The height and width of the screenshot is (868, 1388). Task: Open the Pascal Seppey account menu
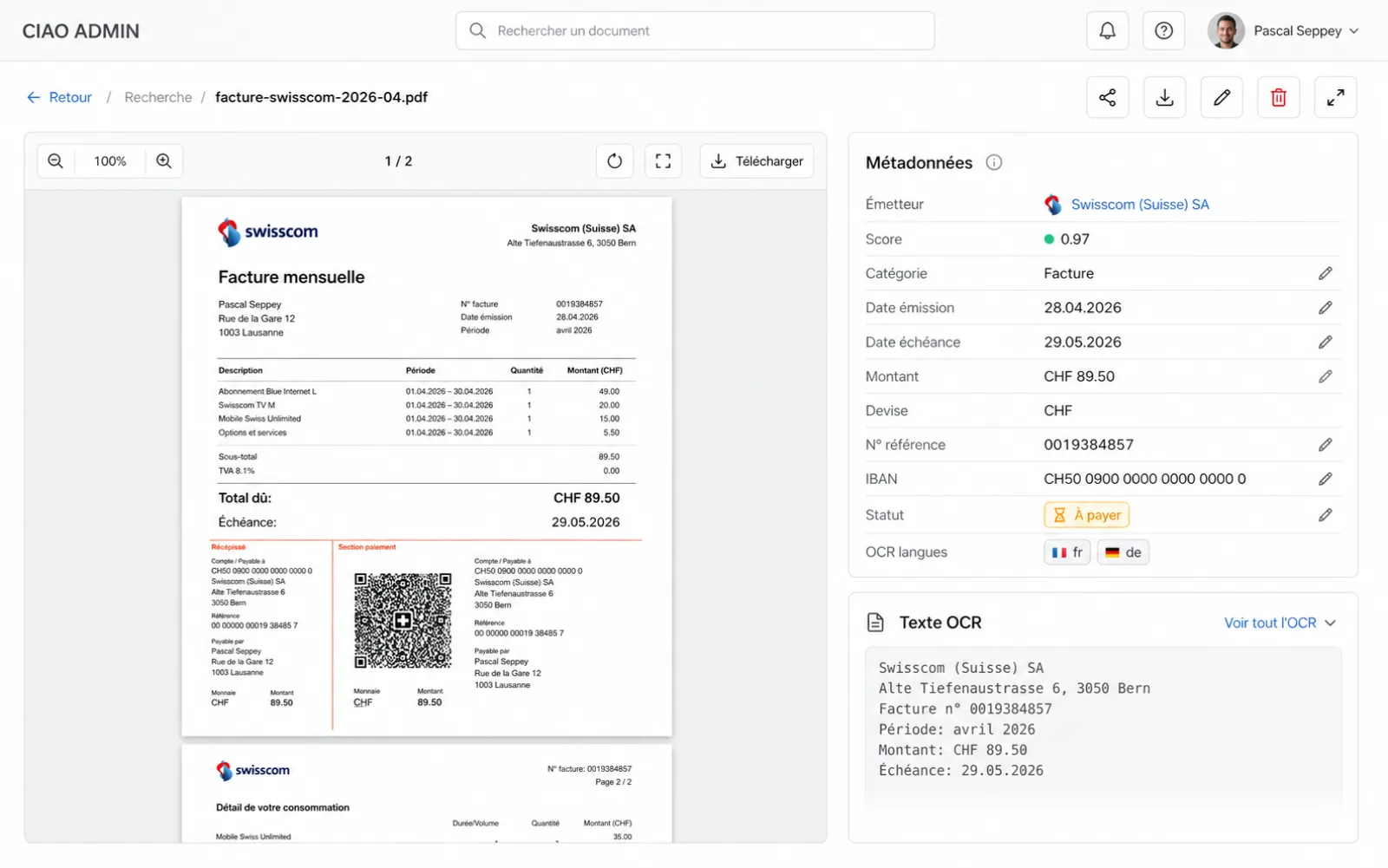[x=1284, y=31]
